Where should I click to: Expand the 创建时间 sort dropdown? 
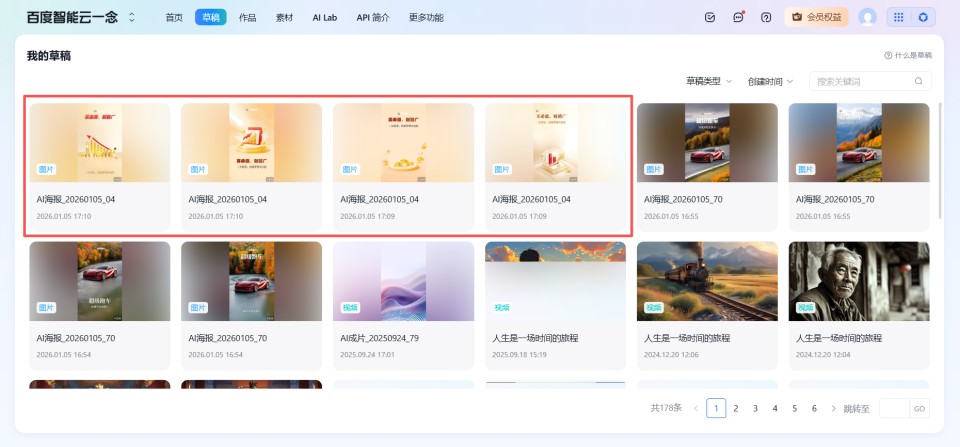point(770,81)
